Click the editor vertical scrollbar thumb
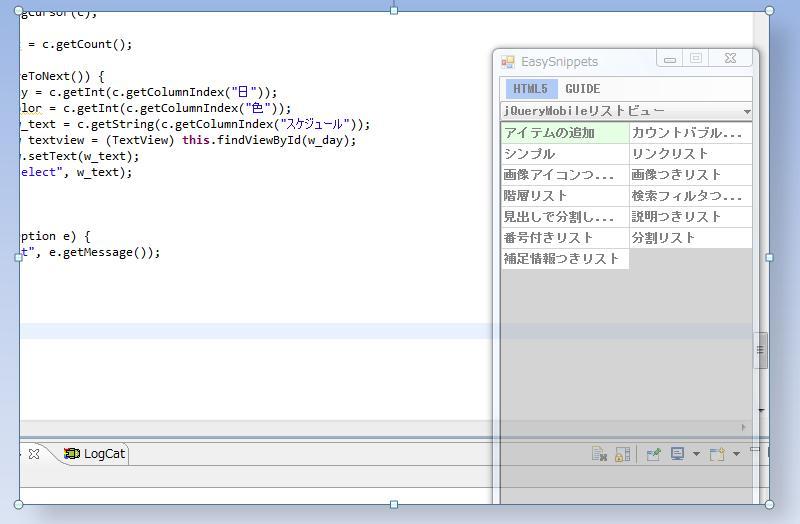The width and height of the screenshot is (800, 524). tap(760, 350)
